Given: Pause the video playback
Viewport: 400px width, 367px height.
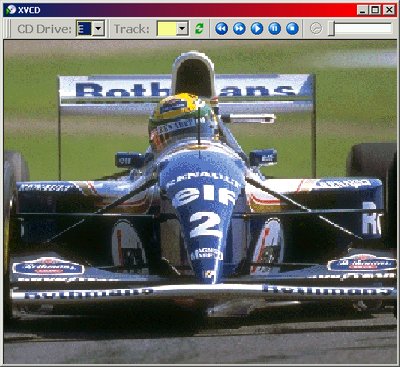Looking at the screenshot, I should tap(274, 29).
